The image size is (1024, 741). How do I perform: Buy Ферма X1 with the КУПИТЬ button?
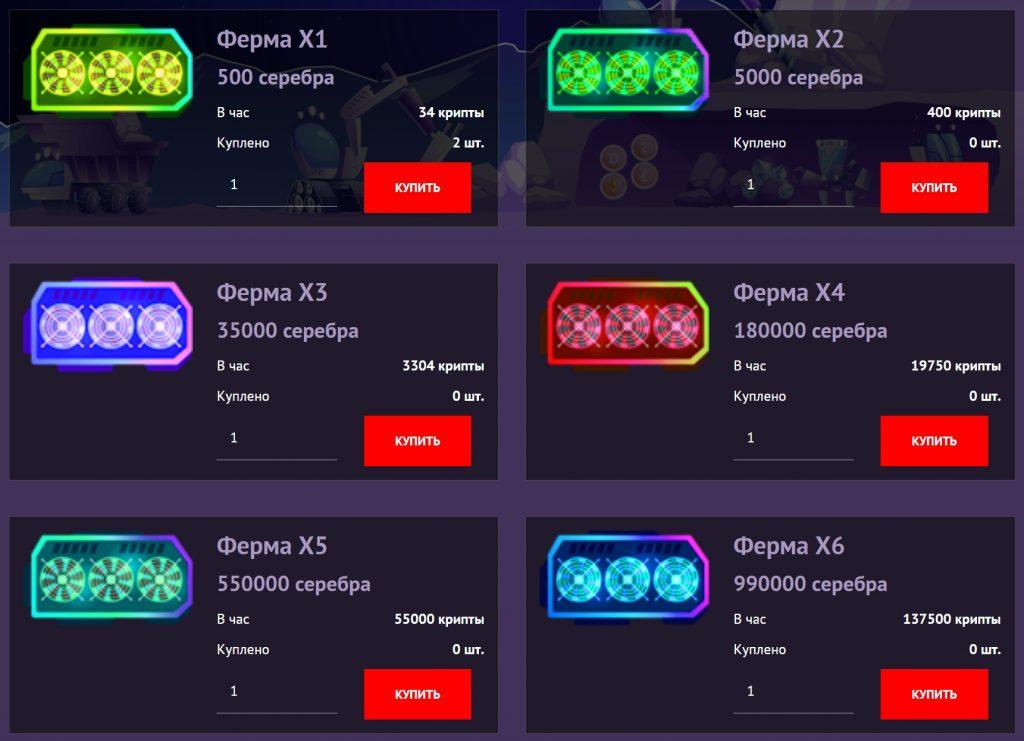coord(417,187)
